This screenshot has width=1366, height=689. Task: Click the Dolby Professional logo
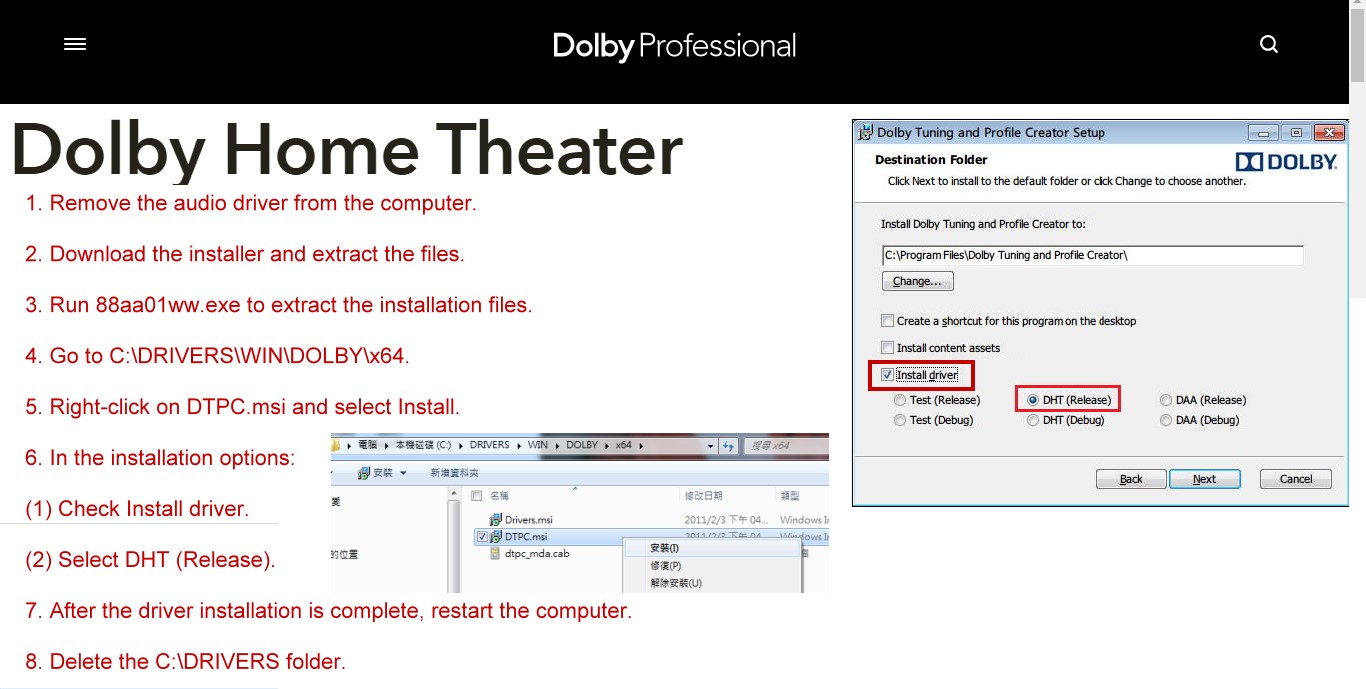pos(674,46)
